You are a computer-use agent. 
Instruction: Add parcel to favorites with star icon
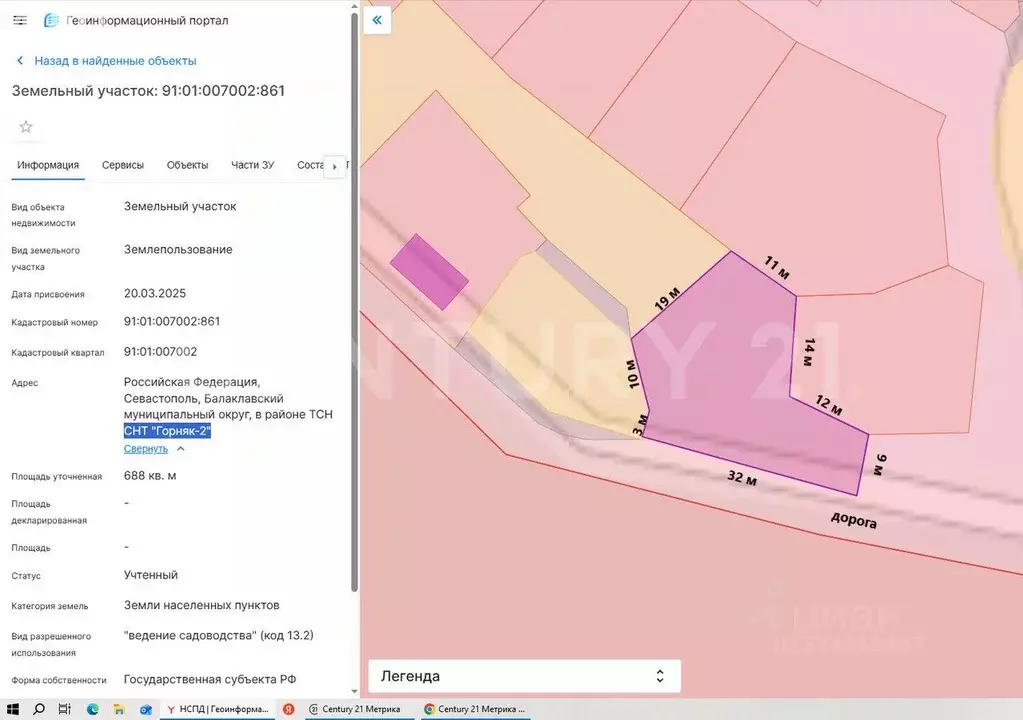tap(26, 127)
